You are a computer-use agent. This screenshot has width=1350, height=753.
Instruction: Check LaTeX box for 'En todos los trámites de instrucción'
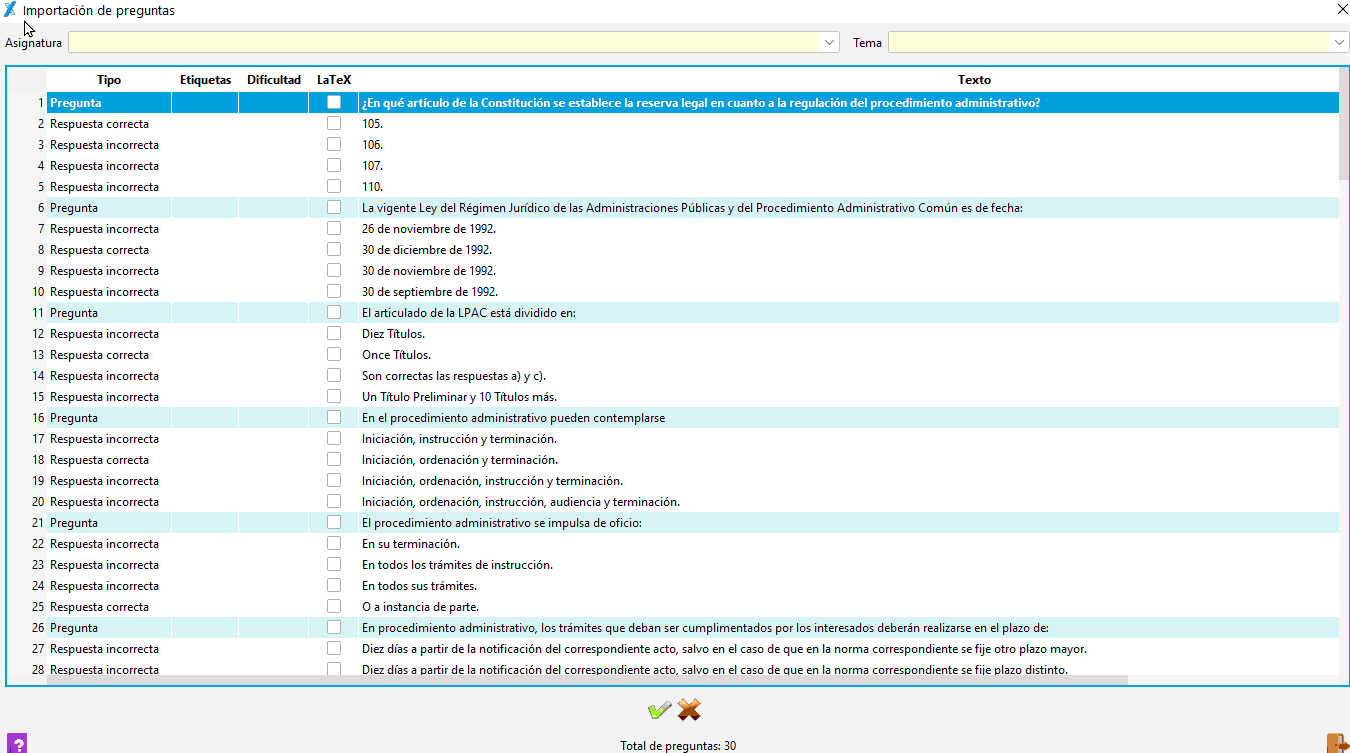[x=334, y=564]
